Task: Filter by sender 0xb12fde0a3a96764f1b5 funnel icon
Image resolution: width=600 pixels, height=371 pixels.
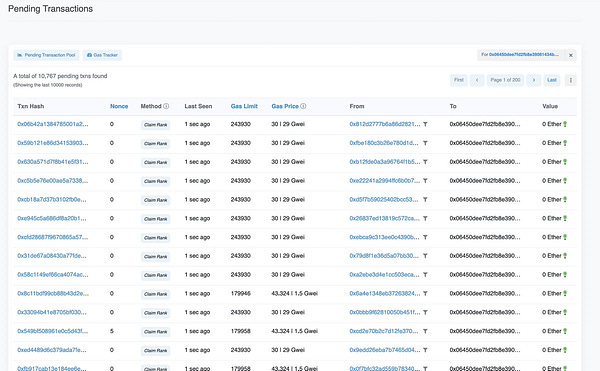Action: tap(425, 162)
